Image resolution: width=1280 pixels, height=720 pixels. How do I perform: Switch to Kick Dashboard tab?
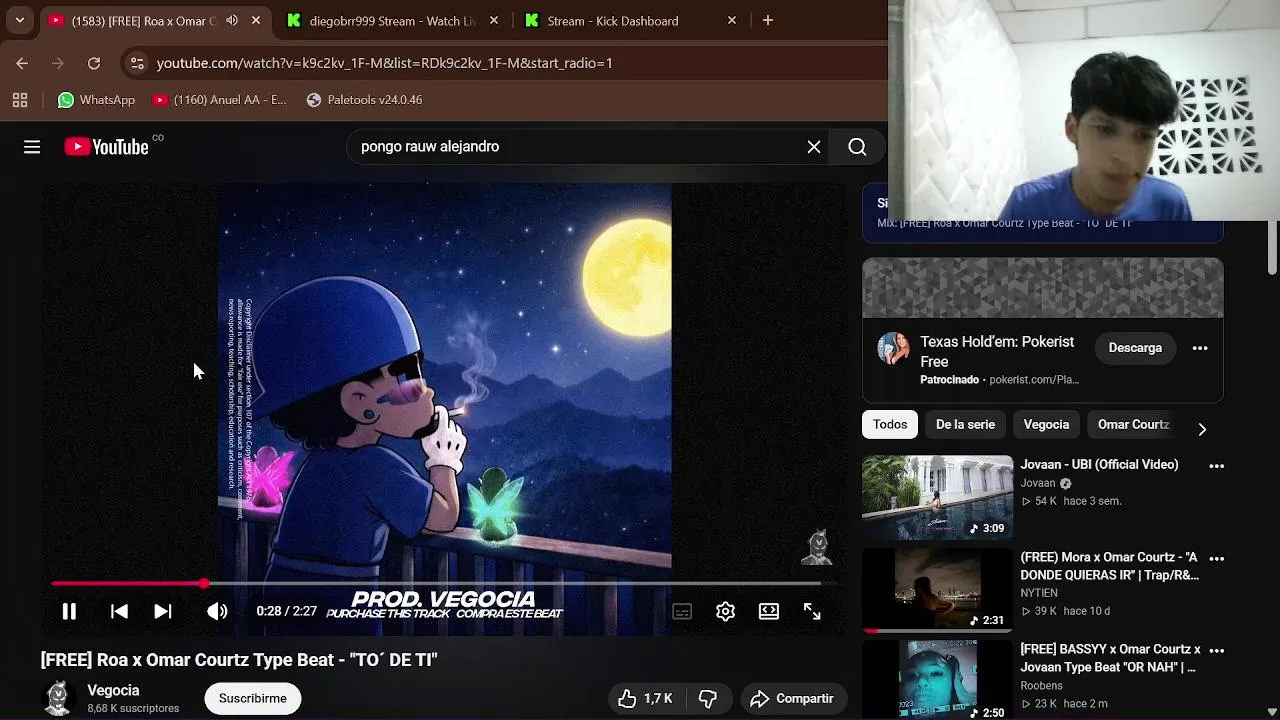[x=612, y=20]
